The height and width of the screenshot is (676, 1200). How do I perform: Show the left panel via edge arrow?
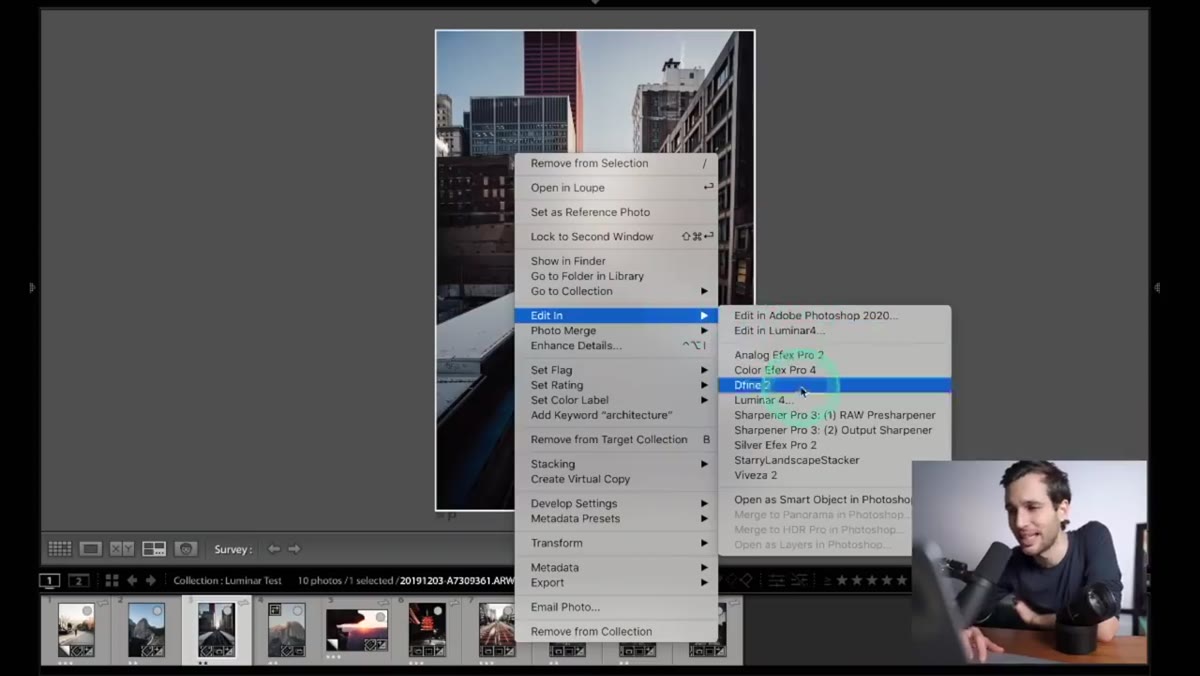click(x=32, y=288)
